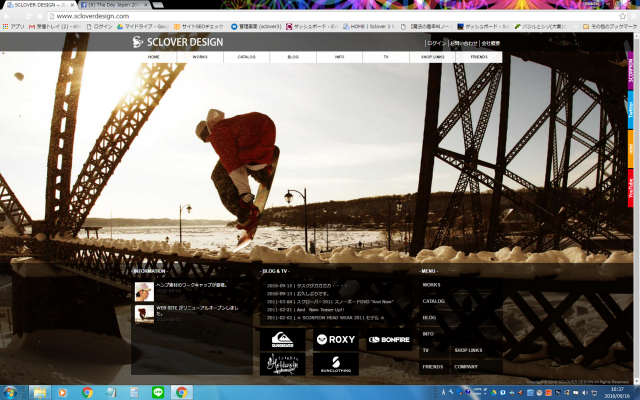640x400 pixels.
Task: Click the handwritten script brand logo tile
Action: click(x=282, y=364)
